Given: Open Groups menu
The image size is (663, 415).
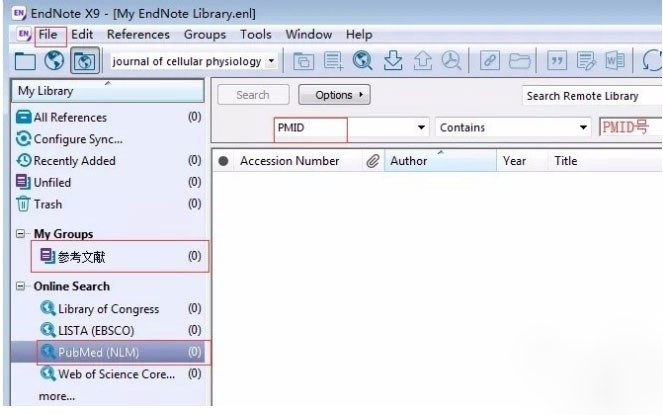Looking at the screenshot, I should pos(205,34).
